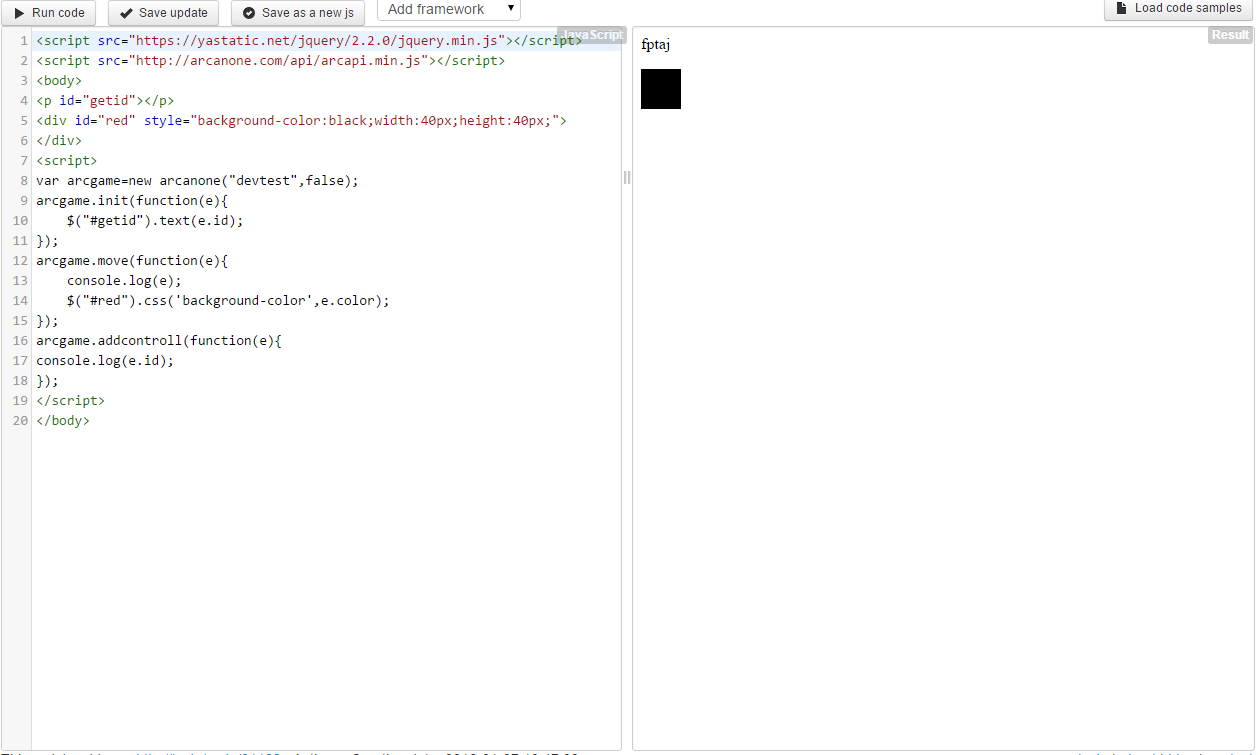This screenshot has height=755, width=1260.
Task: Click the $("#getid").text(e.id); line
Action: click(x=155, y=221)
